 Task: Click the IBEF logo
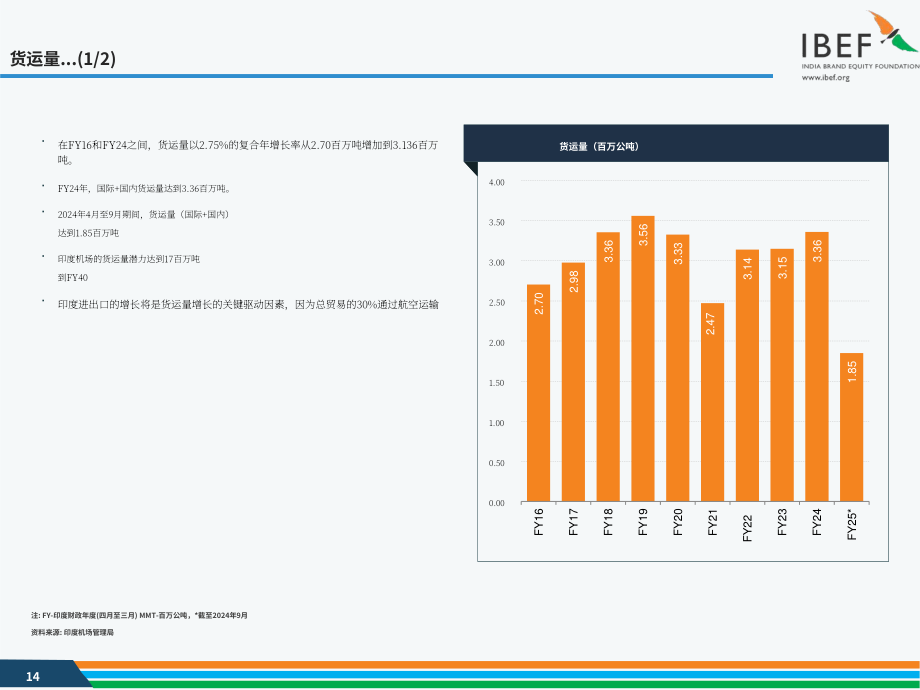[860, 40]
